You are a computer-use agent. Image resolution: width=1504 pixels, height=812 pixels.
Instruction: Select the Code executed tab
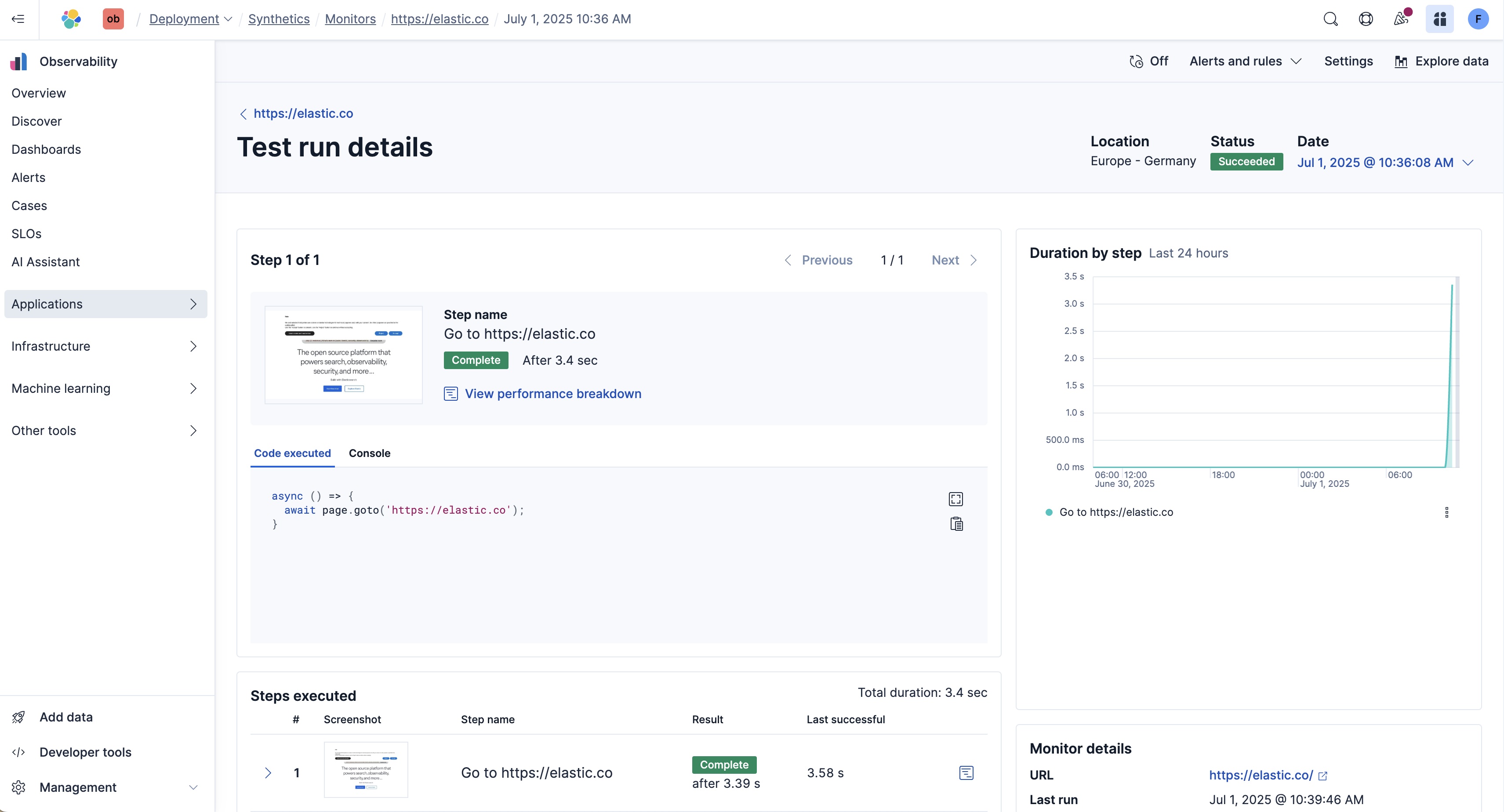[292, 453]
